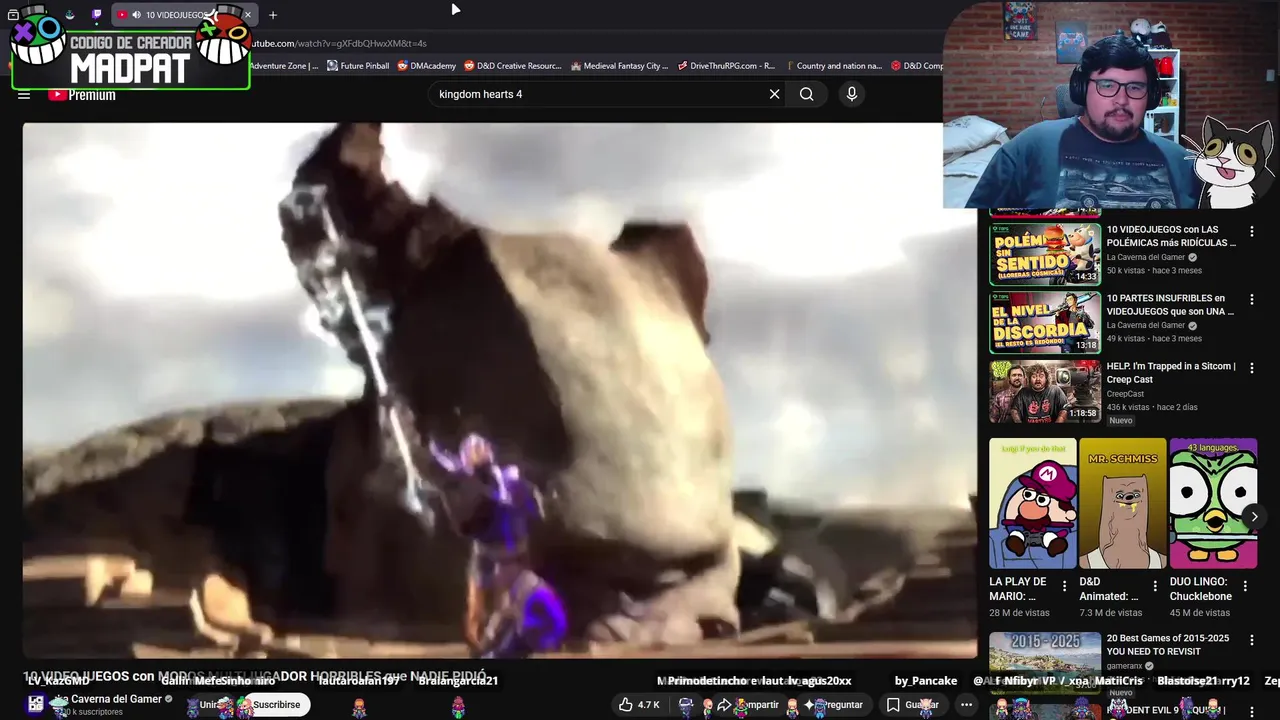
Task: Open more actions menu beside Guardar
Action: pos(966,705)
